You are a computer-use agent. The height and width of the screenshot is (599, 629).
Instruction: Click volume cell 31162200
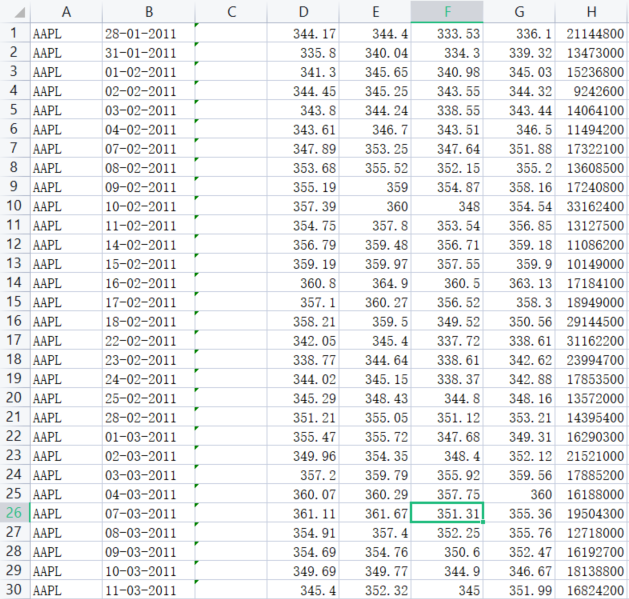click(x=592, y=340)
